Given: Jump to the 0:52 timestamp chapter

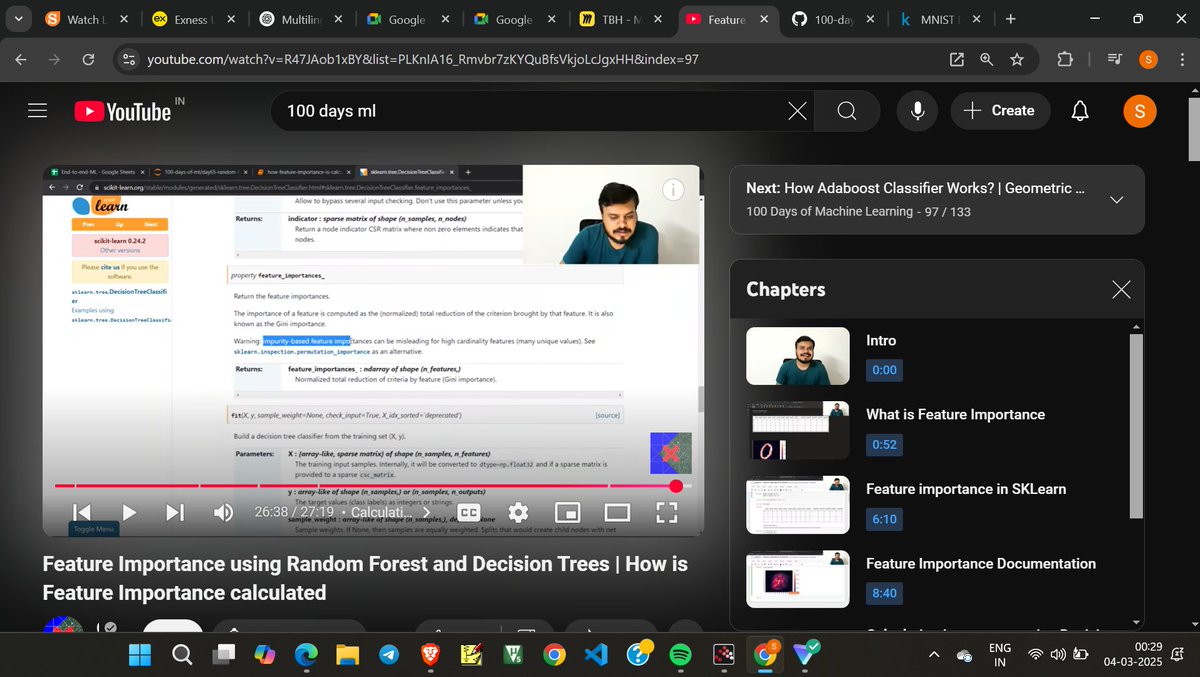Looking at the screenshot, I should pyautogui.click(x=884, y=444).
